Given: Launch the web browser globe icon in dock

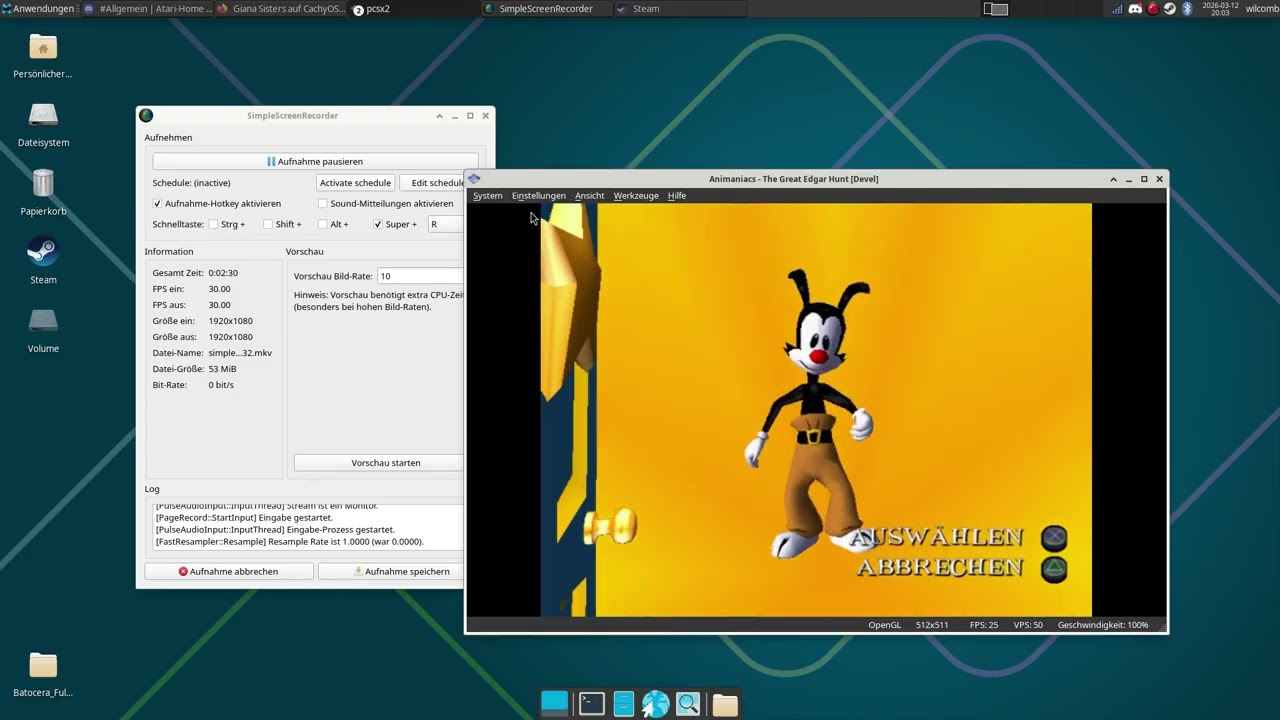Looking at the screenshot, I should pos(655,704).
